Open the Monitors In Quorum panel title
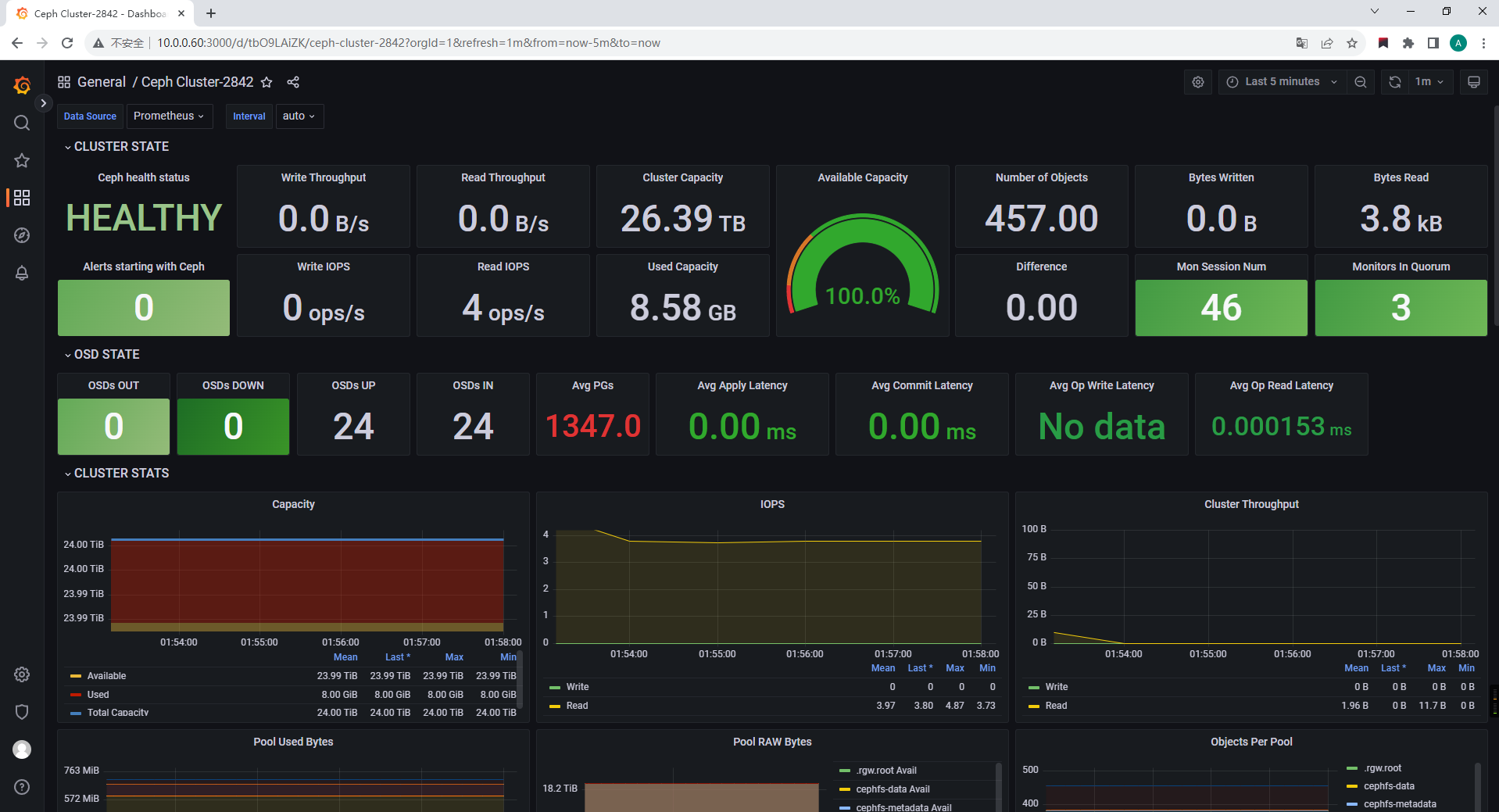The image size is (1499, 812). (x=1401, y=267)
